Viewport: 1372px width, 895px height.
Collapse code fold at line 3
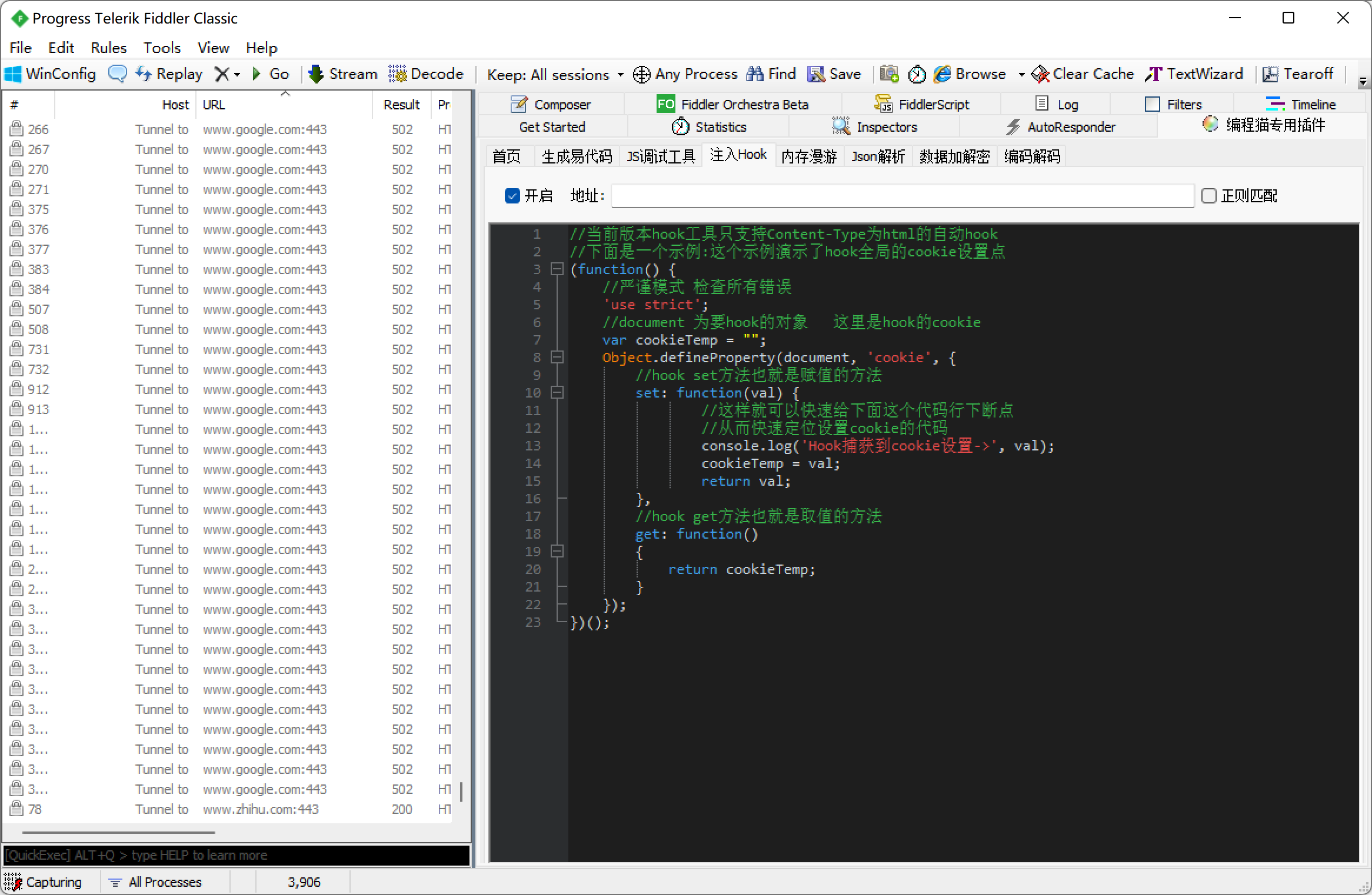click(557, 269)
